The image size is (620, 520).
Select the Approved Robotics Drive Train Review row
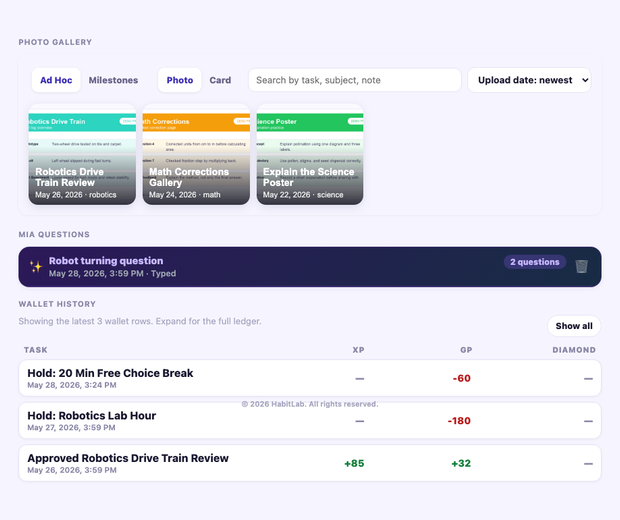[x=310, y=463]
